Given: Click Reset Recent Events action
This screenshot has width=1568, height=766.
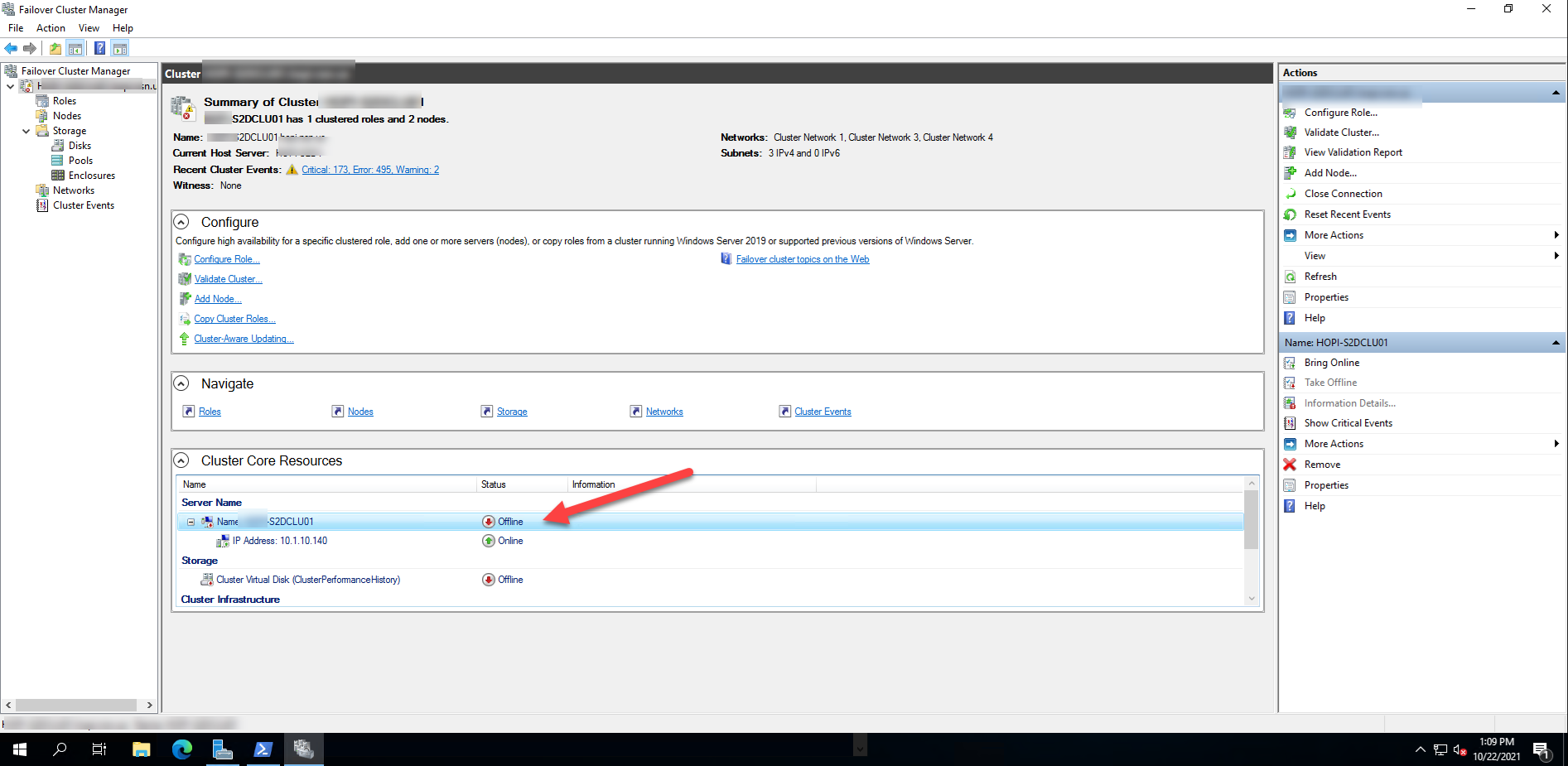Looking at the screenshot, I should click(1348, 214).
